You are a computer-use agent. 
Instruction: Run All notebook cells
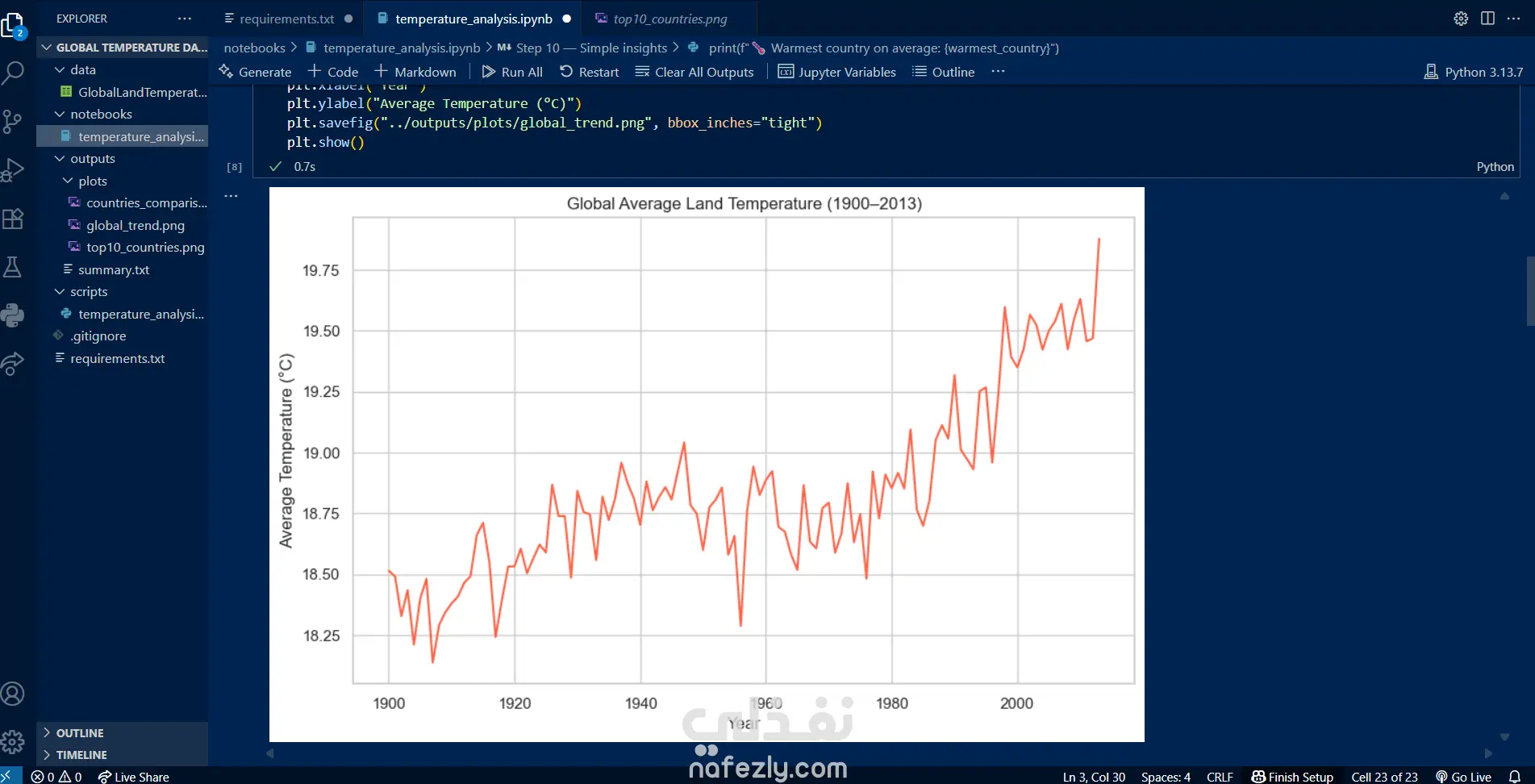[512, 72]
